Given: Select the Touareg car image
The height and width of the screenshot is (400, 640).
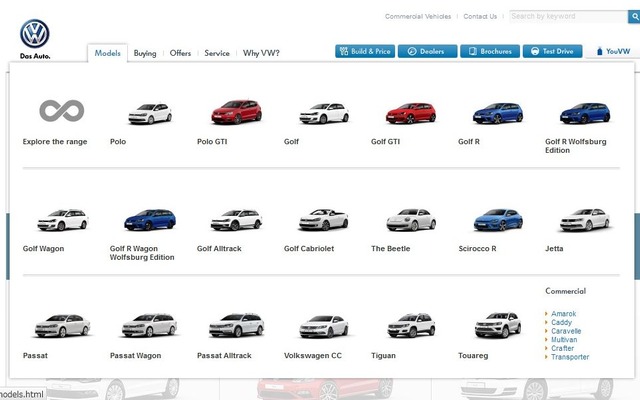Looking at the screenshot, I should (498, 325).
